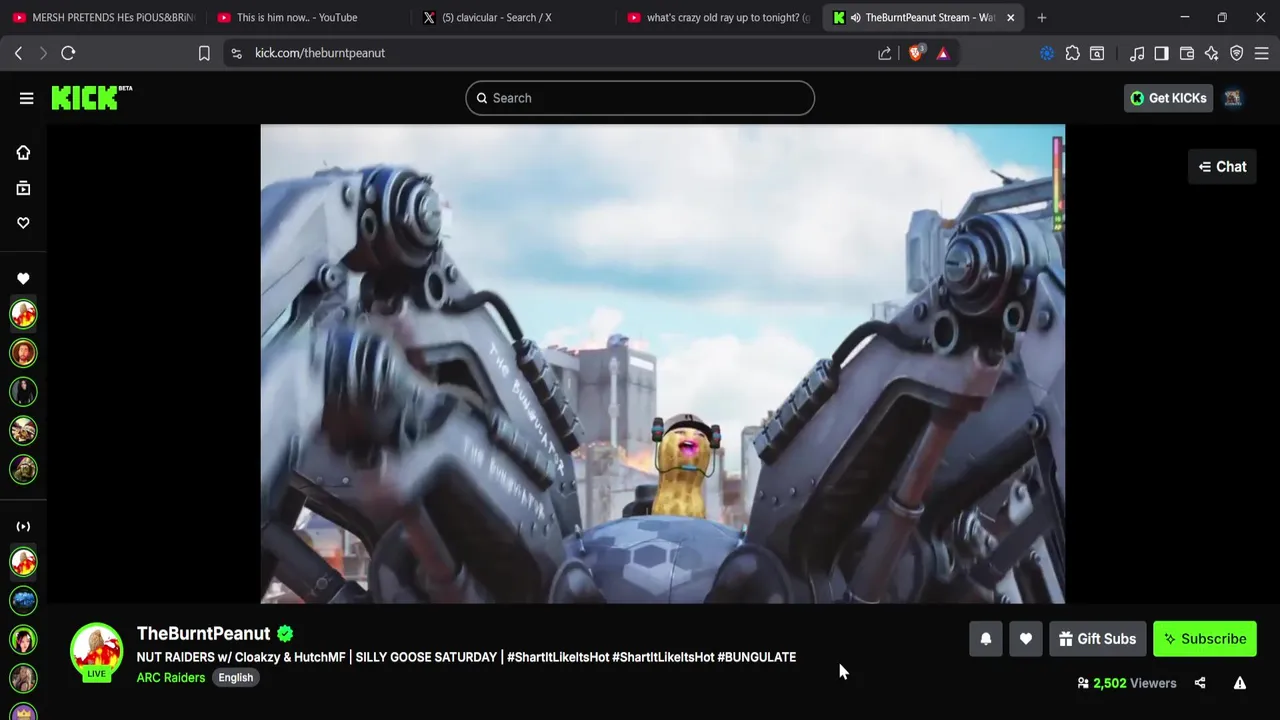The image size is (1280, 720).
Task: Open the Brave Rewards triangle icon
Action: (x=943, y=53)
